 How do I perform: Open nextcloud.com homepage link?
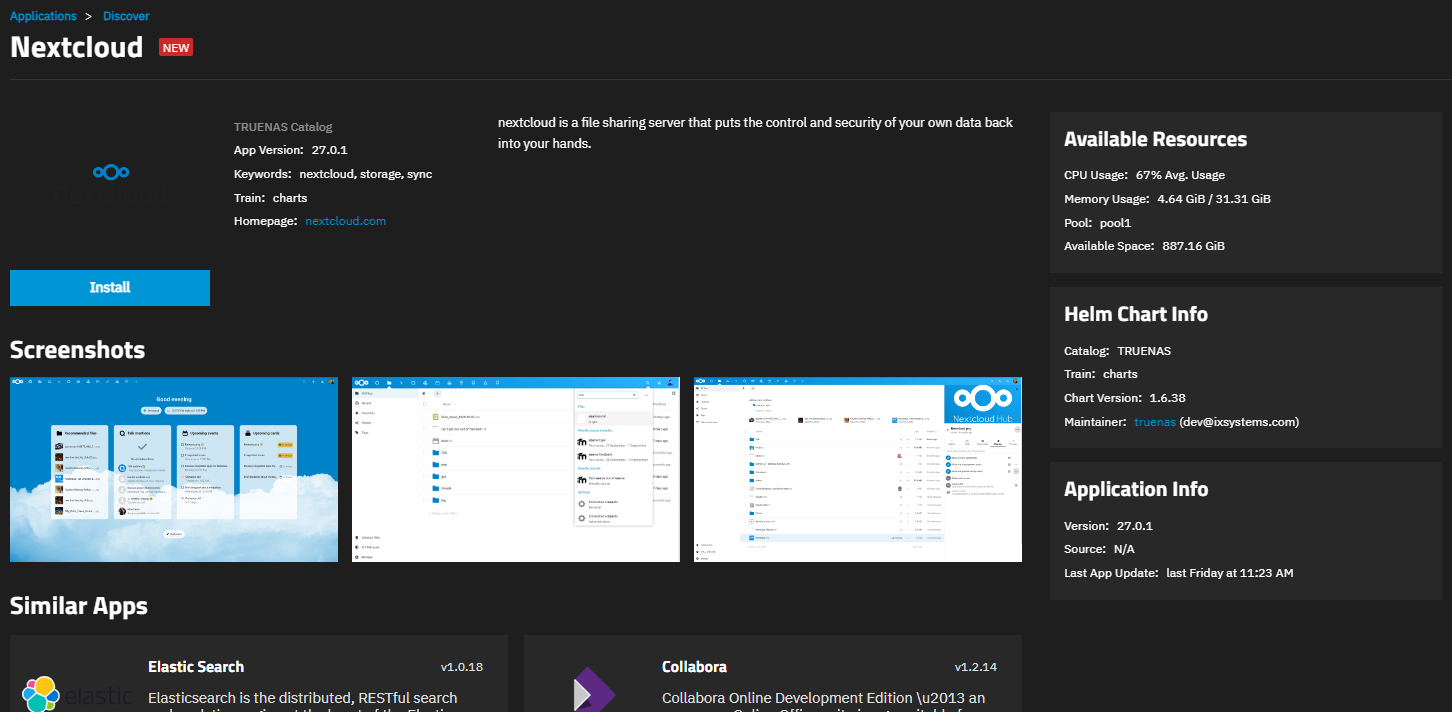(345, 221)
